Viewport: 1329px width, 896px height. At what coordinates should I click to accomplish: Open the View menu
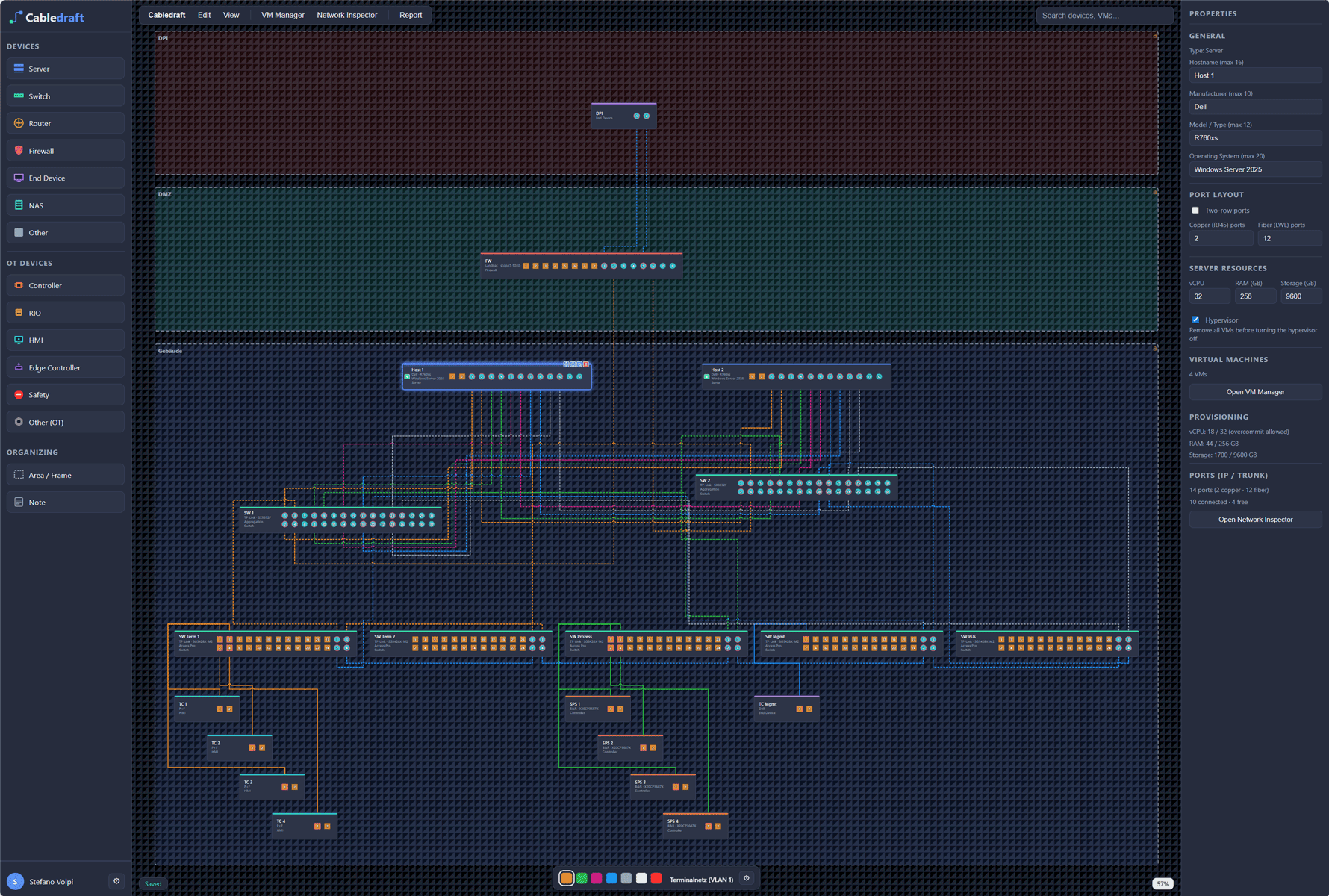click(x=231, y=15)
